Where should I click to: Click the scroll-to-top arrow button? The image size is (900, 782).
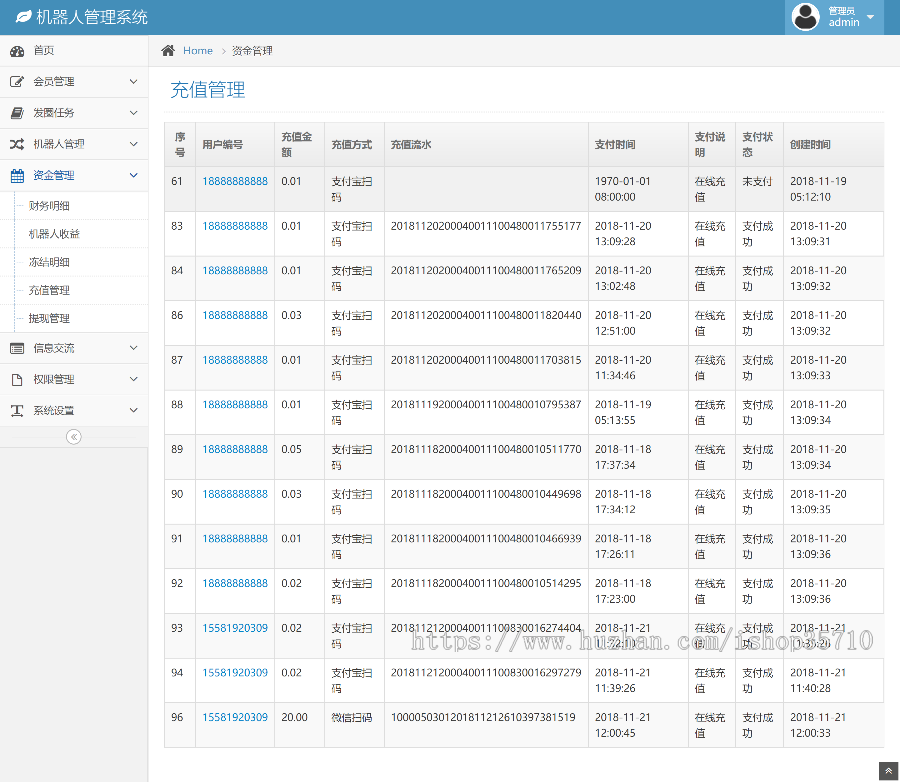(888, 771)
